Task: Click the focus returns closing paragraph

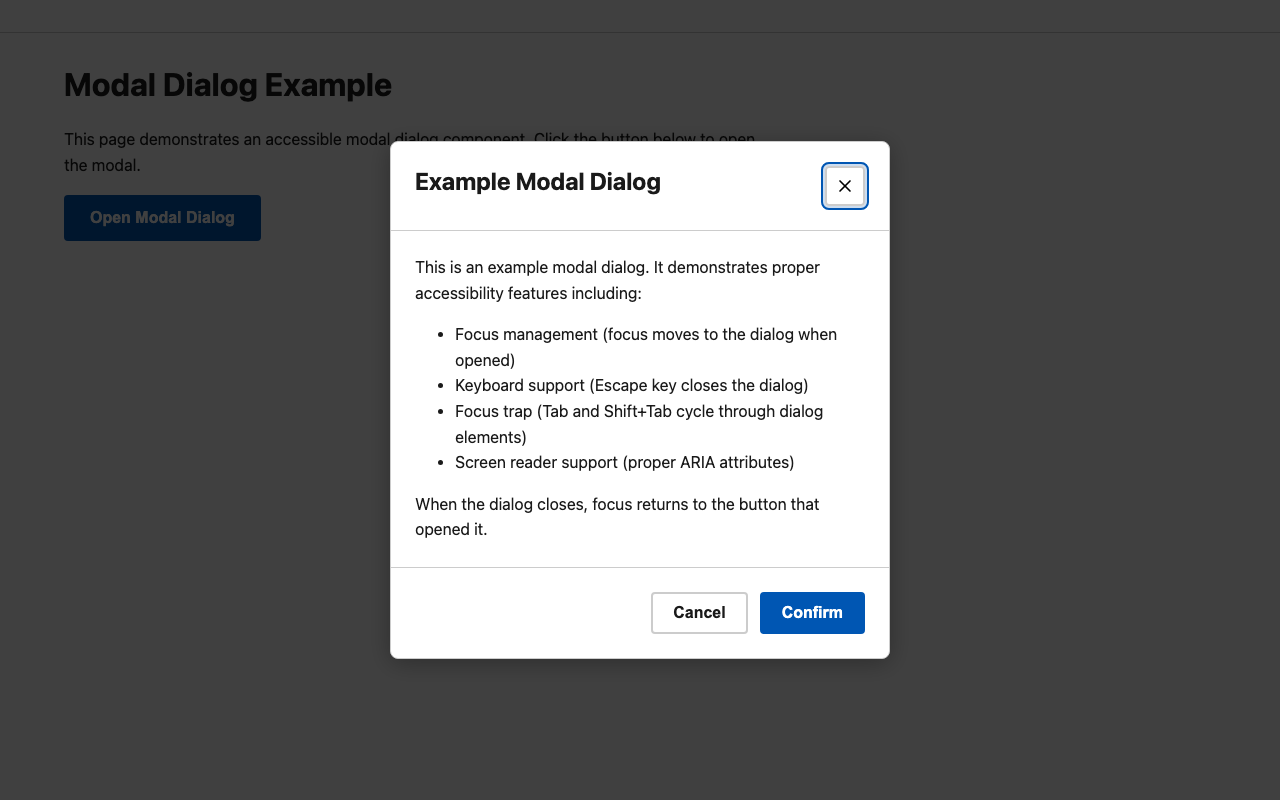Action: pyautogui.click(x=617, y=516)
